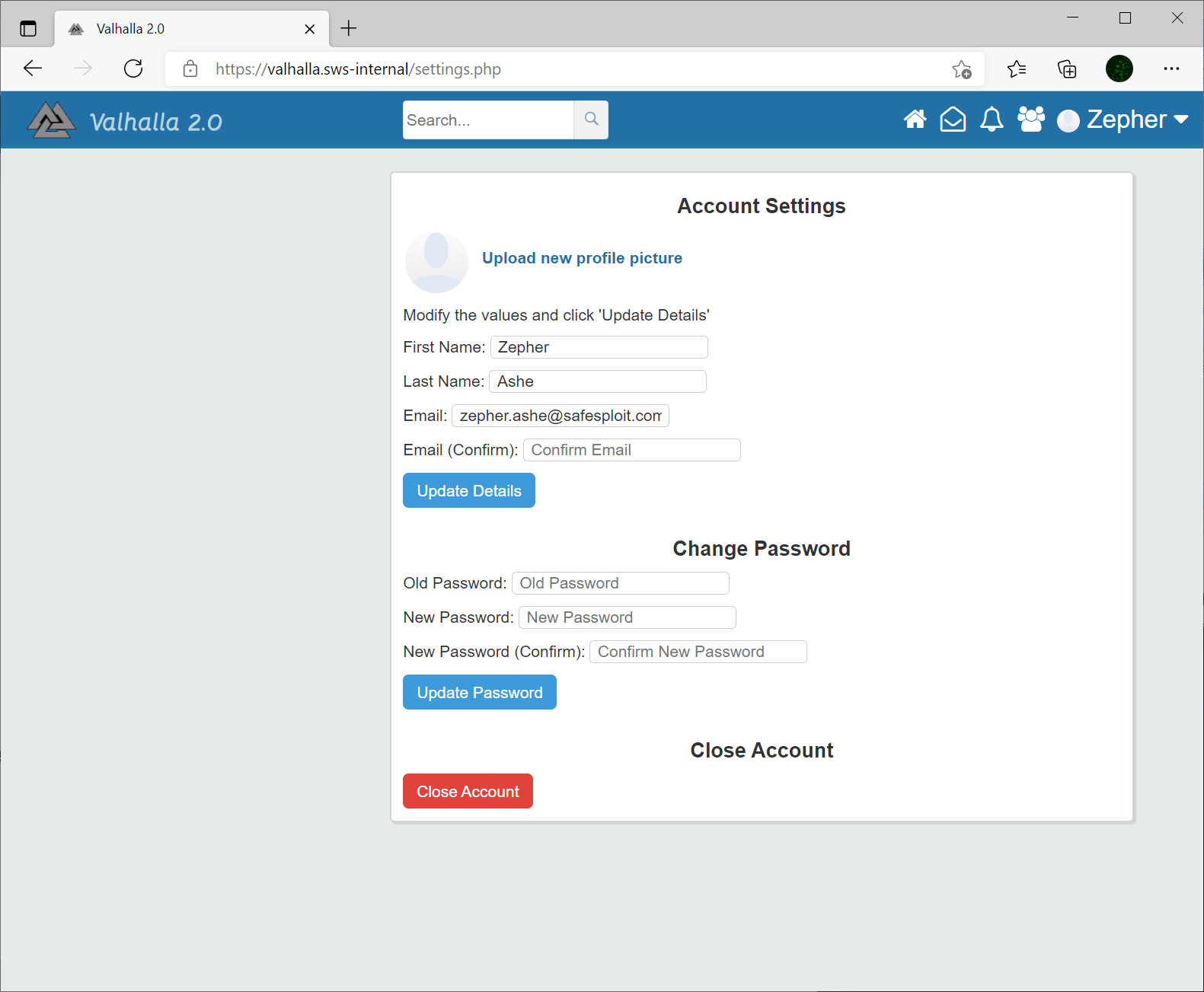Focus the Confirm Email field

point(632,450)
